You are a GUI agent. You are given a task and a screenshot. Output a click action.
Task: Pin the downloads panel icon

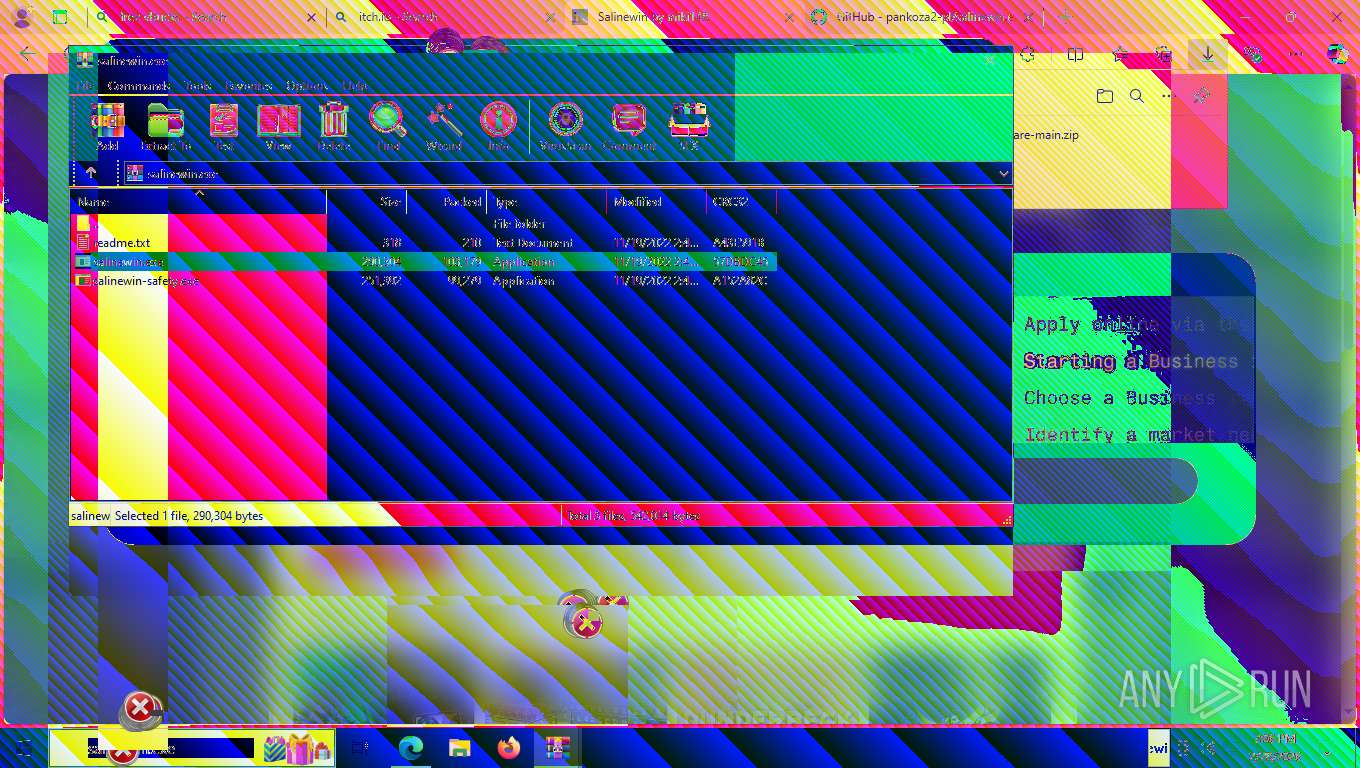pyautogui.click(x=1202, y=96)
